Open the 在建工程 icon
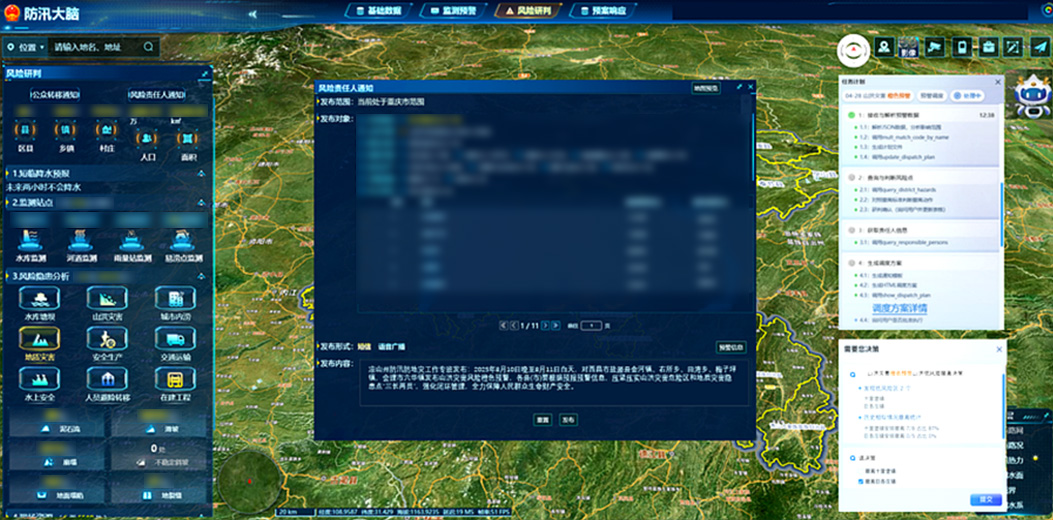Viewport: 1053px width, 520px height. 175,379
